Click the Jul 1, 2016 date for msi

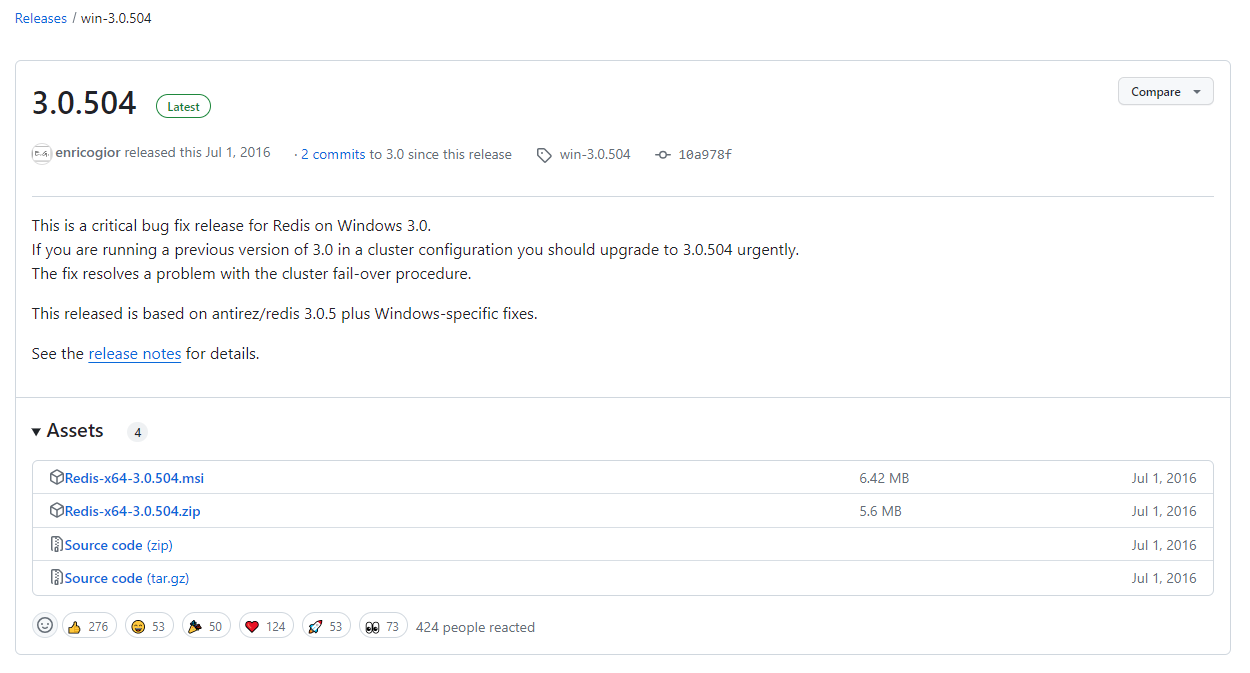coord(1164,478)
